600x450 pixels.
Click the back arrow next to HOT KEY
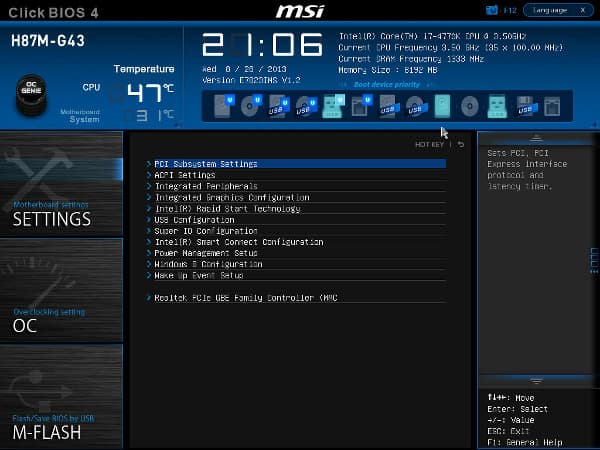point(461,144)
